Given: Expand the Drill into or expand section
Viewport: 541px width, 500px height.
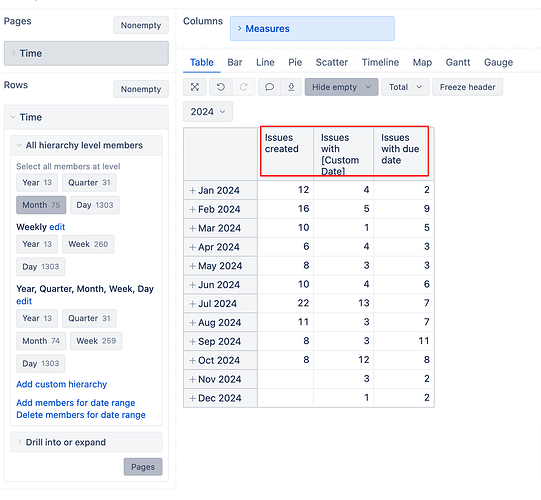Looking at the screenshot, I should coord(86,442).
